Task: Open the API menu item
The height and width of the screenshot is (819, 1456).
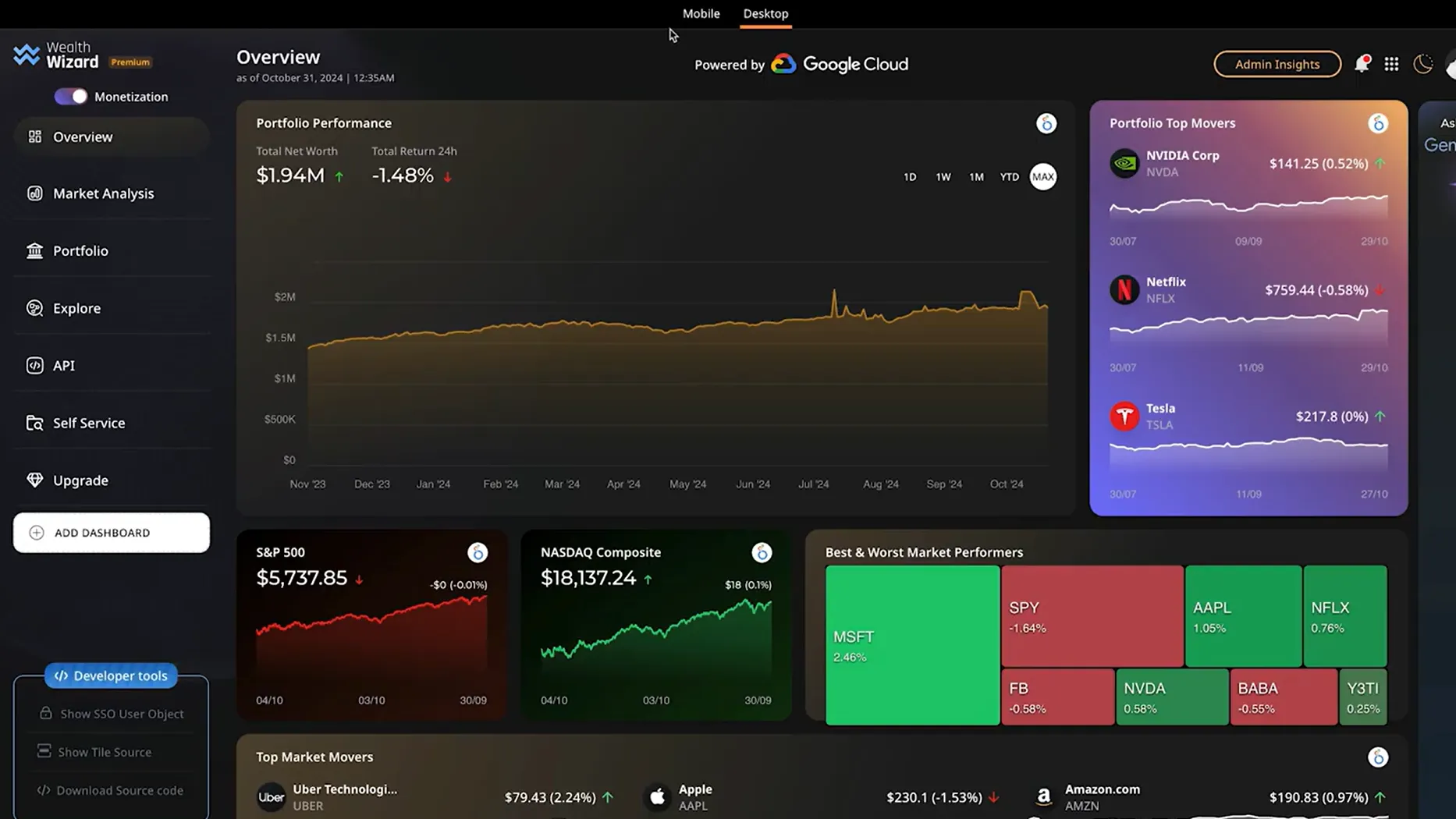Action: point(112,365)
